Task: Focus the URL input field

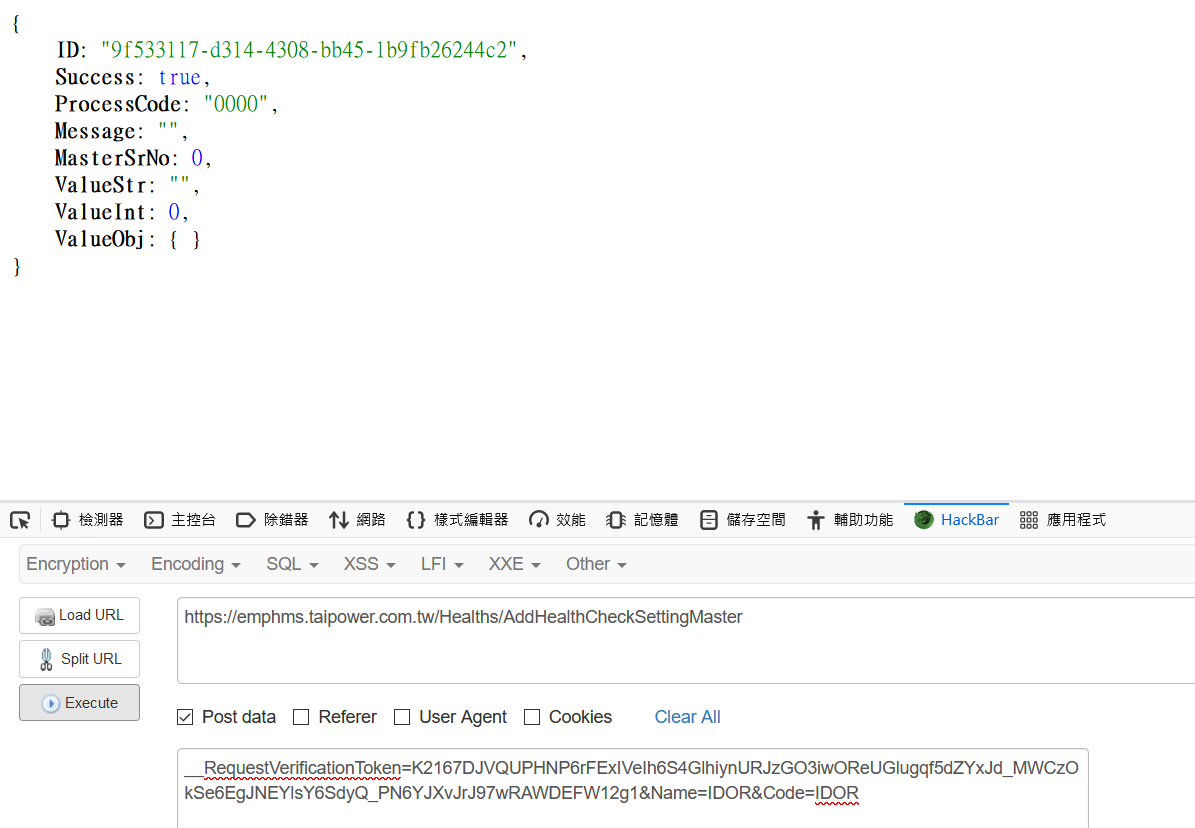Action: 686,640
